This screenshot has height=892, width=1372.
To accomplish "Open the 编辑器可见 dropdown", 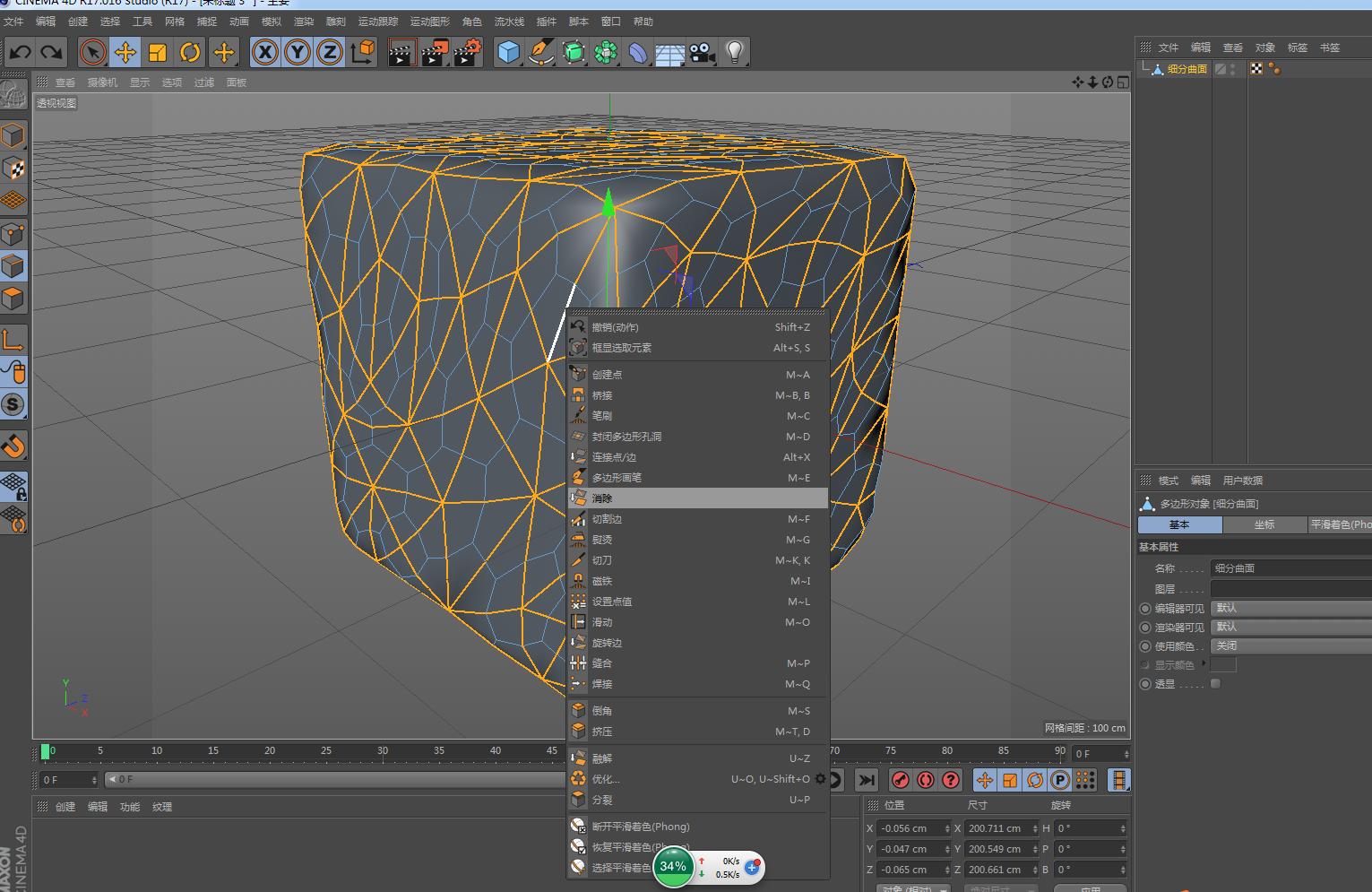I will (1290, 608).
